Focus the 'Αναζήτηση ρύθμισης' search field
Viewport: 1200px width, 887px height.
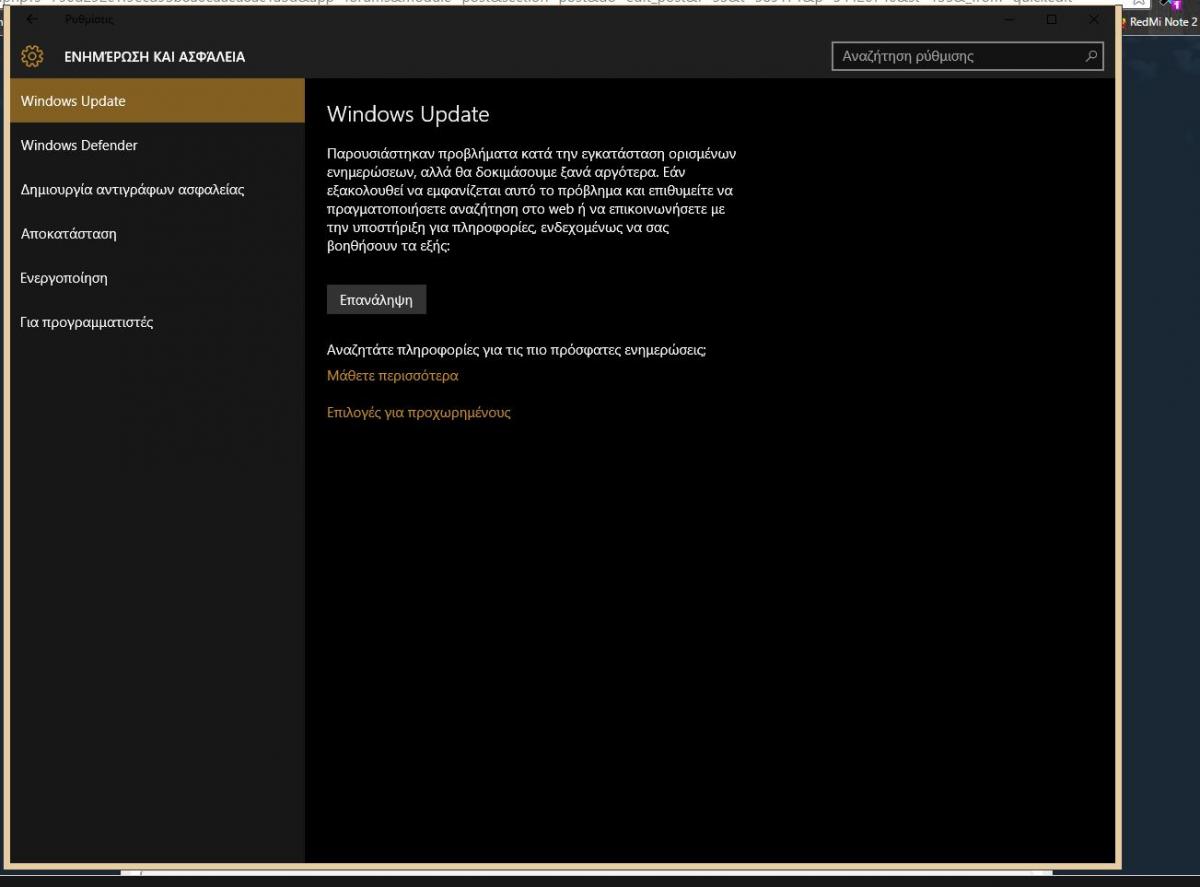967,56
